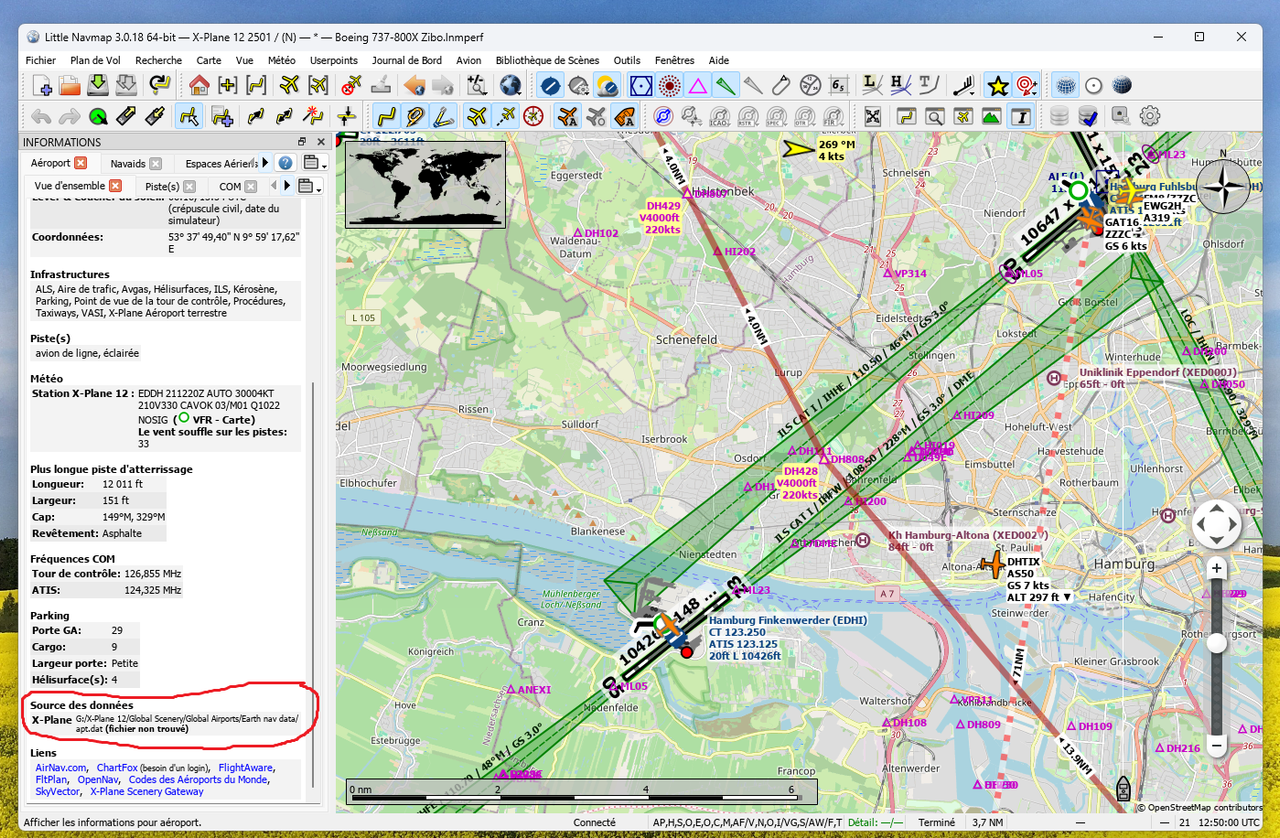The image size is (1280, 838).
Task: Toggle the yellow star userpoints display
Action: pos(997,85)
